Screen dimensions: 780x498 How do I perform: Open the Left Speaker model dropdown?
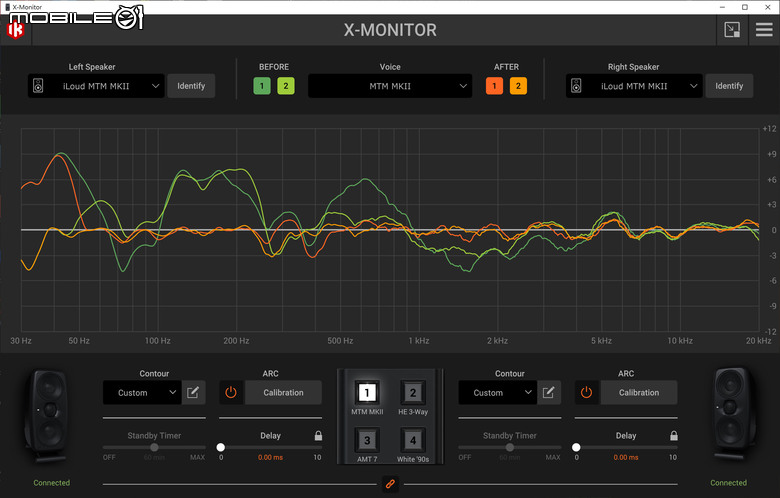(x=96, y=86)
